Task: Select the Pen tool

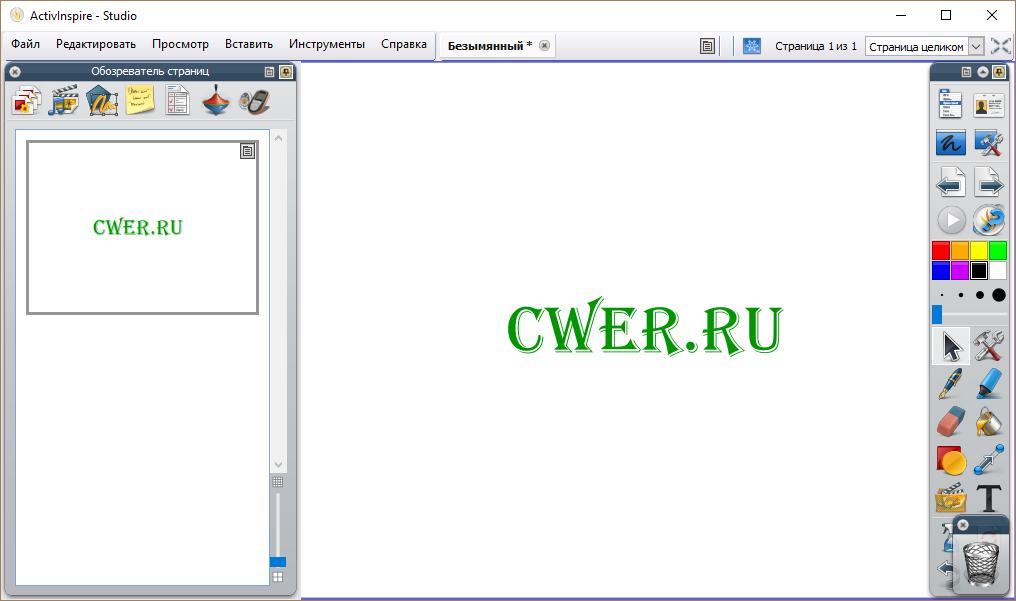Action: coord(950,383)
